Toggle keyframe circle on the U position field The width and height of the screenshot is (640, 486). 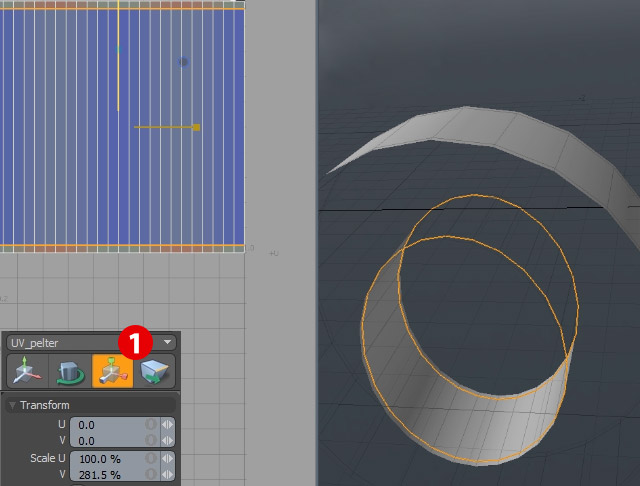[x=151, y=425]
